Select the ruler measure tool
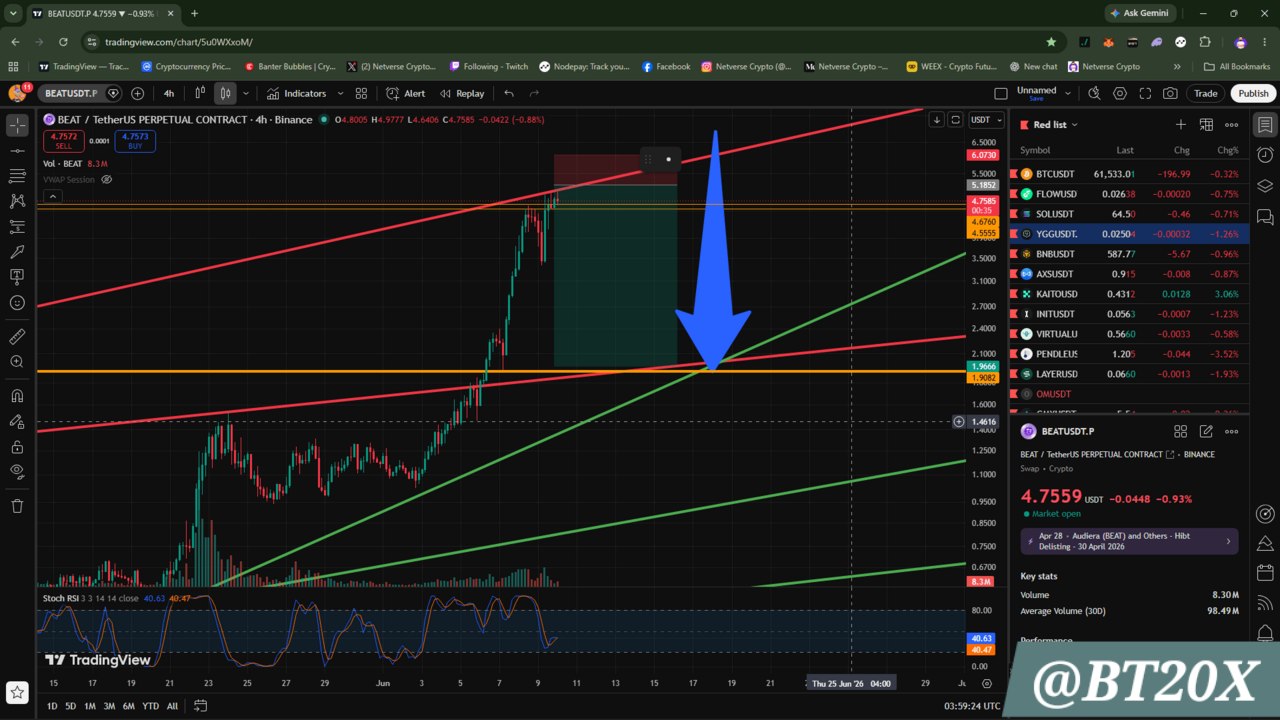This screenshot has height=720, width=1280. click(17, 337)
